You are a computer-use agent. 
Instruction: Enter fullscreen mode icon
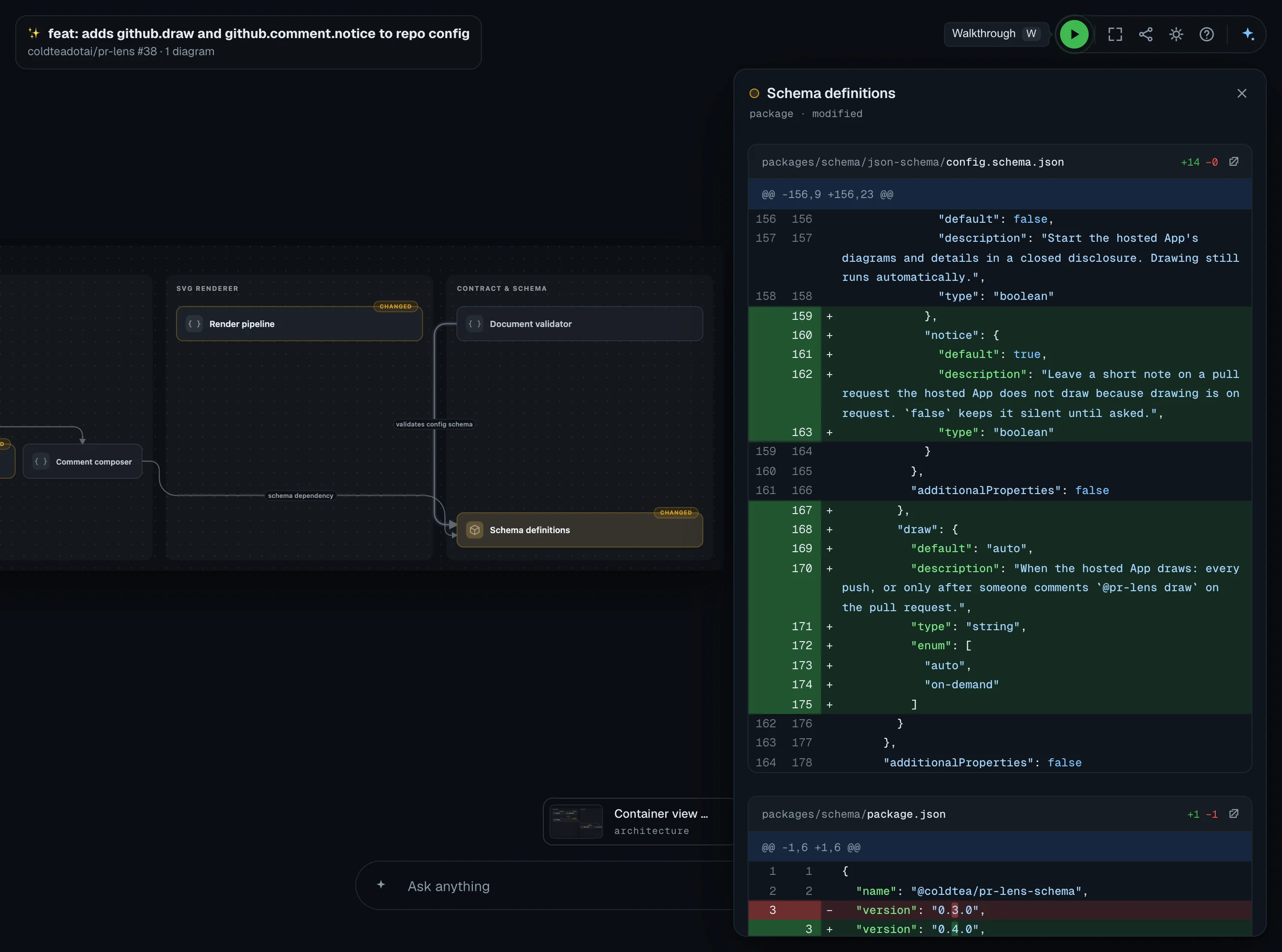pyautogui.click(x=1115, y=34)
